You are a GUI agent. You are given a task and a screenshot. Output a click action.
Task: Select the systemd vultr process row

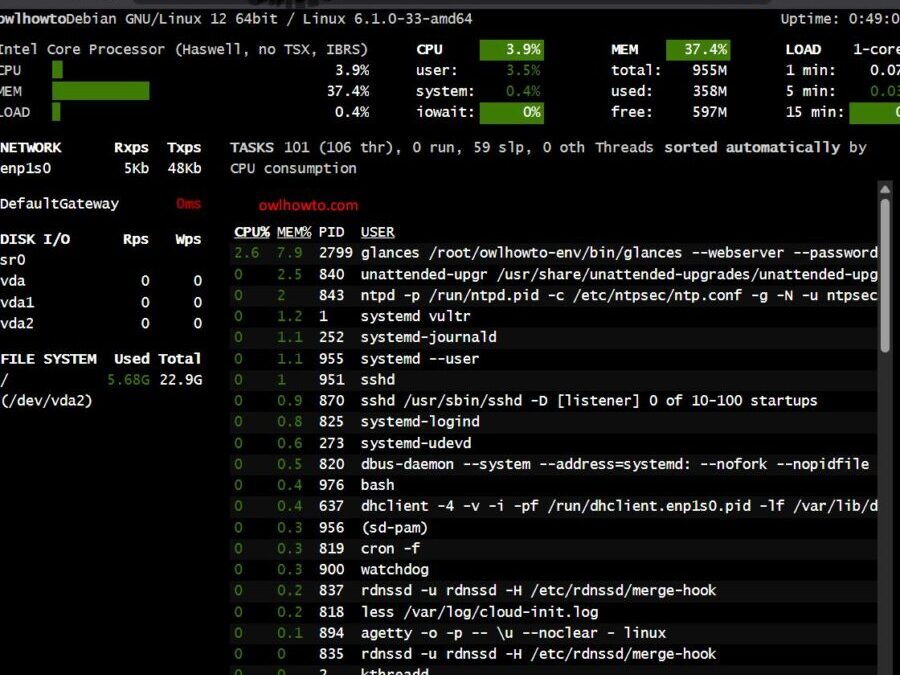click(x=554, y=316)
